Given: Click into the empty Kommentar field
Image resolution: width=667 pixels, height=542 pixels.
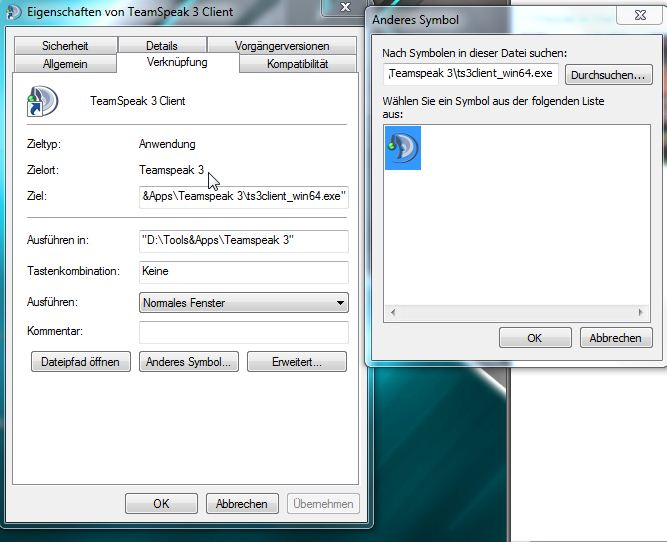Looking at the screenshot, I should (x=244, y=332).
